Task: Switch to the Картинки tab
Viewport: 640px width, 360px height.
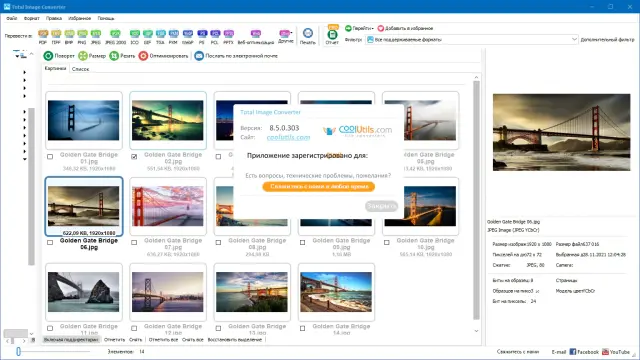Action: [x=55, y=69]
